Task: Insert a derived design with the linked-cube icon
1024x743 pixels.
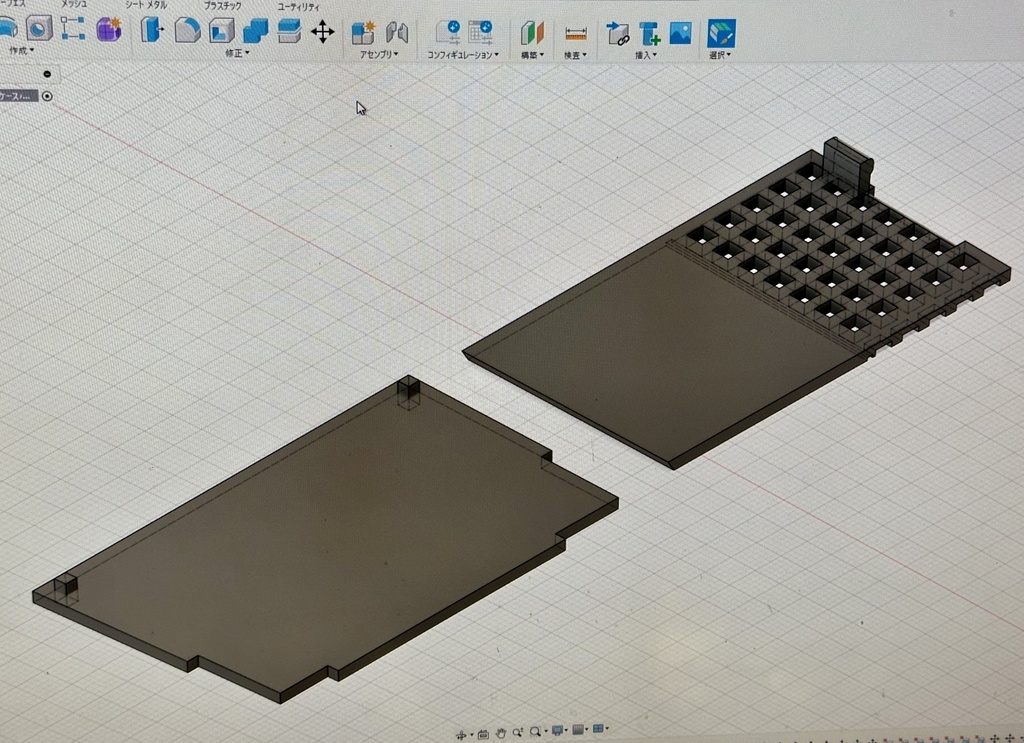Action: click(x=618, y=33)
